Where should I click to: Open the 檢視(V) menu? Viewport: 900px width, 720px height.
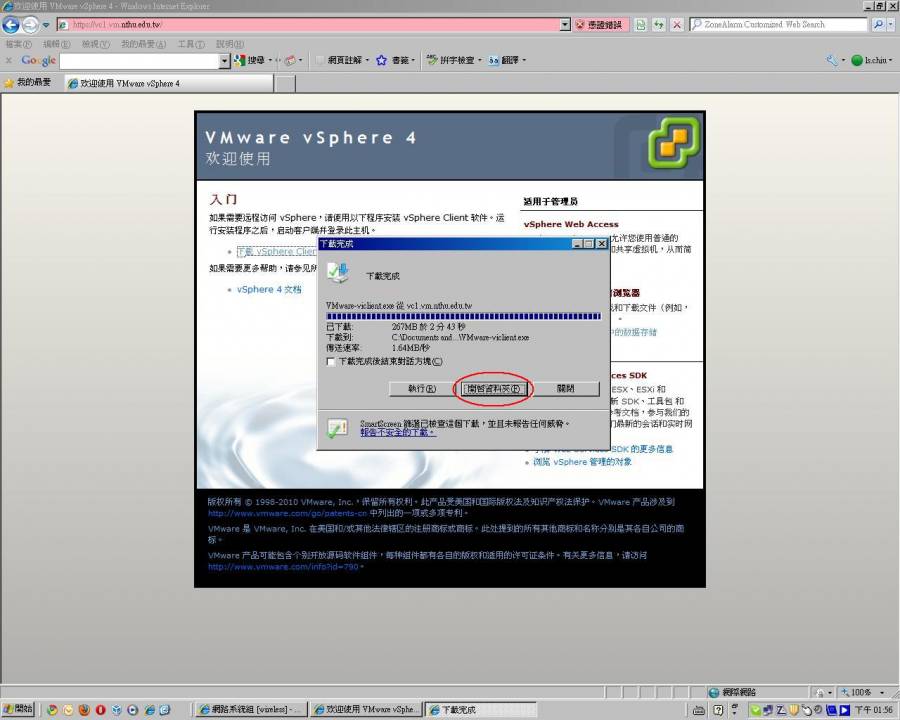tap(96, 44)
